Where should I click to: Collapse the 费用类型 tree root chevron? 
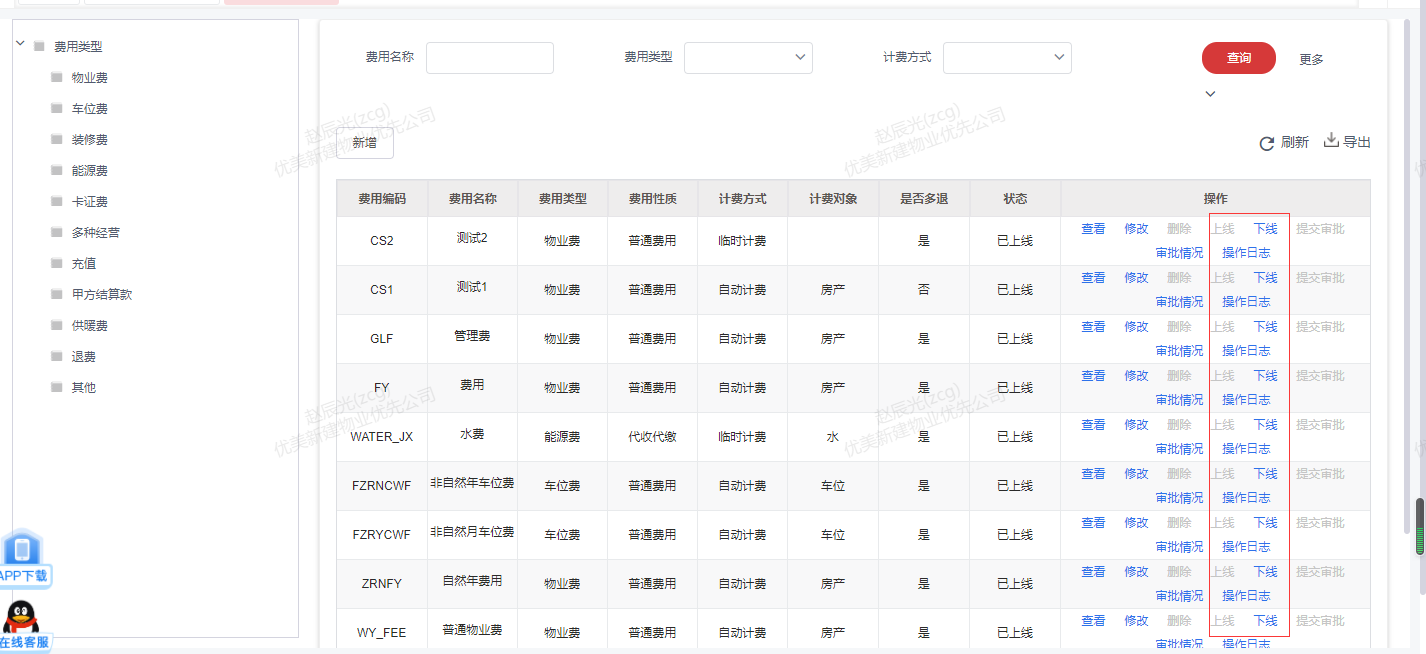[20, 43]
